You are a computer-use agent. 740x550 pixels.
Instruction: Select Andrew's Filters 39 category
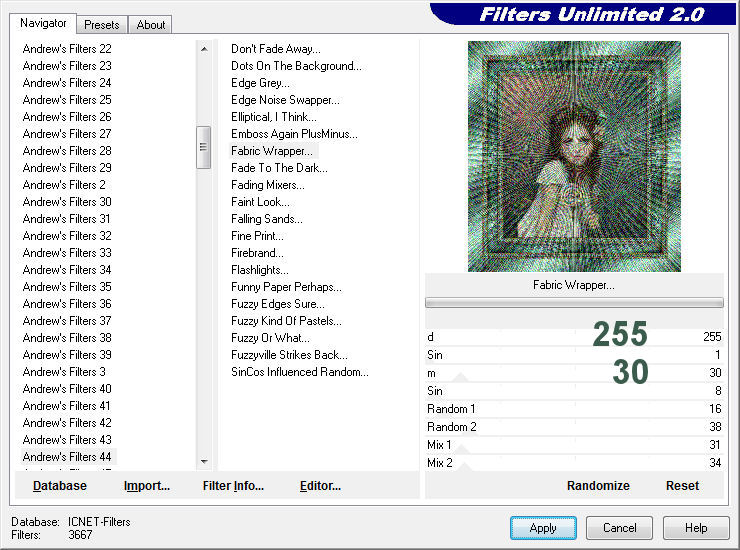67,355
